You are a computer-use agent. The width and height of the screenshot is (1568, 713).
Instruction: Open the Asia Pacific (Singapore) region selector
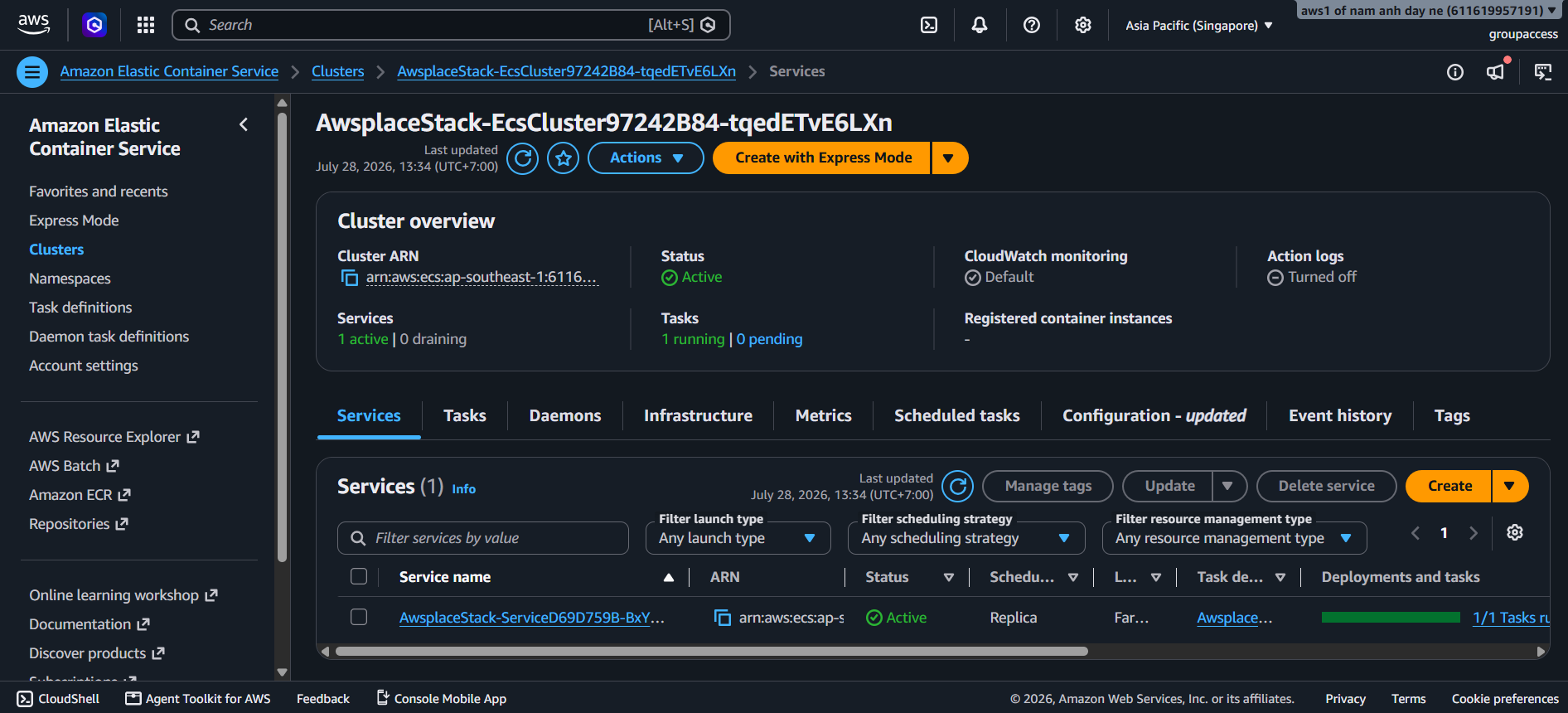(x=1198, y=26)
